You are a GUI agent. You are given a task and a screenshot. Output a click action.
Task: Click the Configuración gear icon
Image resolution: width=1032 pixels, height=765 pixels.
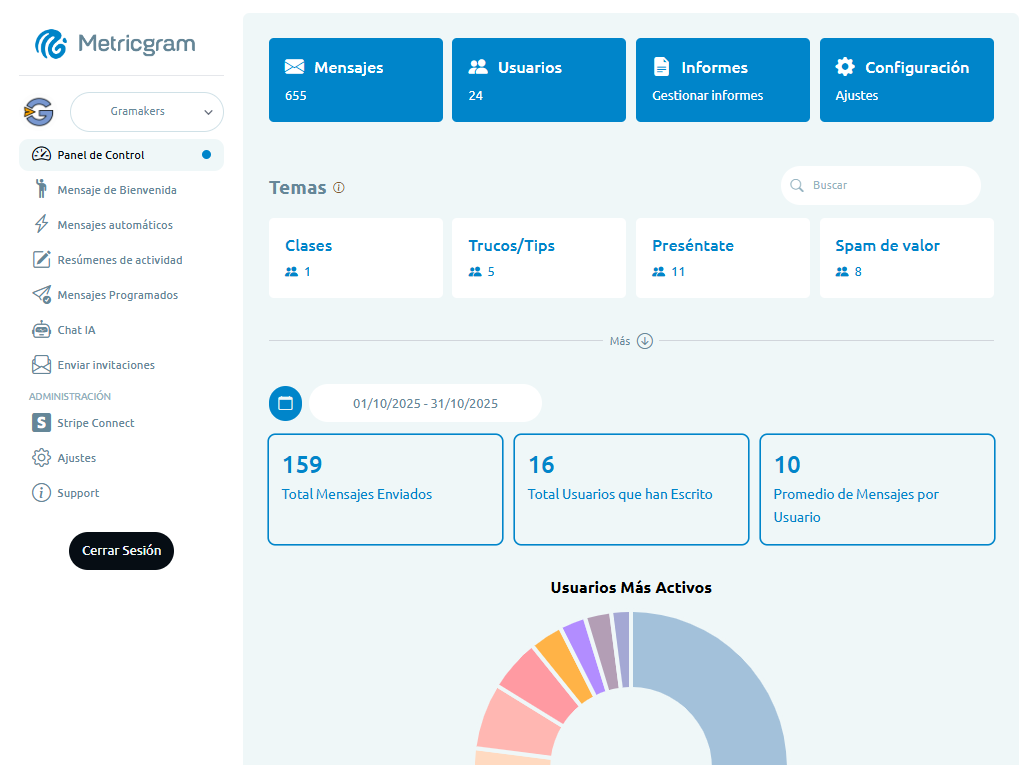point(847,66)
